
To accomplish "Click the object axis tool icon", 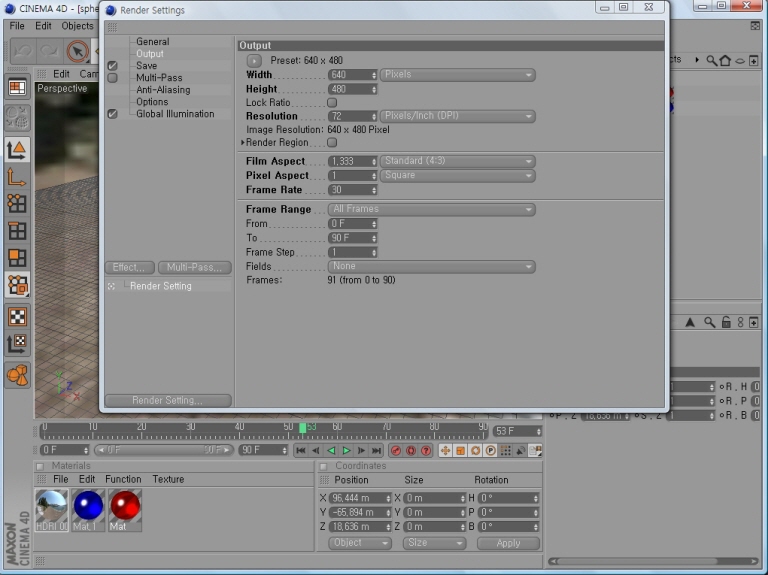I will pos(17,177).
